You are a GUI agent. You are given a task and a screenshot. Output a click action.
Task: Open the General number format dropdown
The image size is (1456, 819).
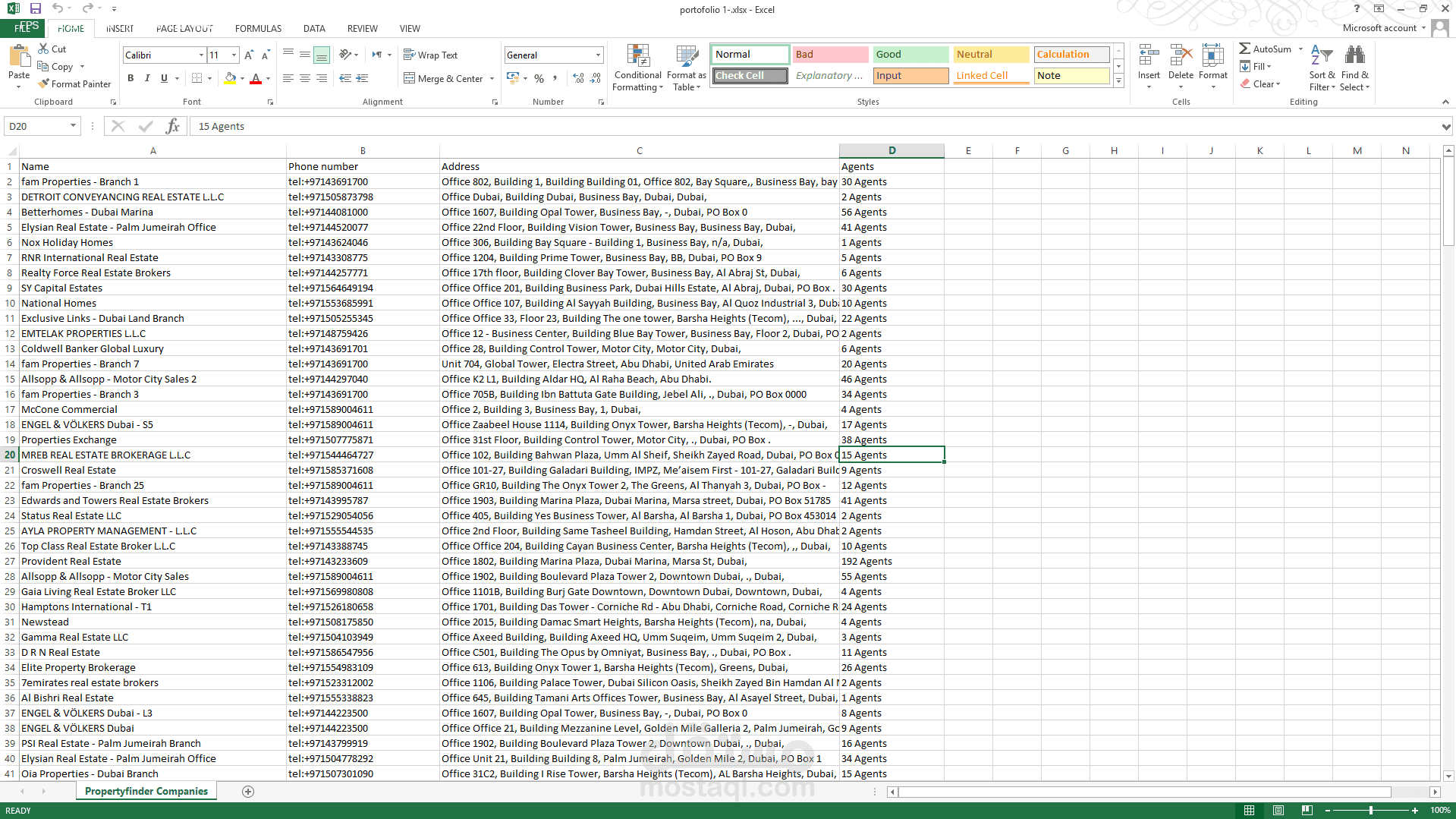[x=598, y=55]
